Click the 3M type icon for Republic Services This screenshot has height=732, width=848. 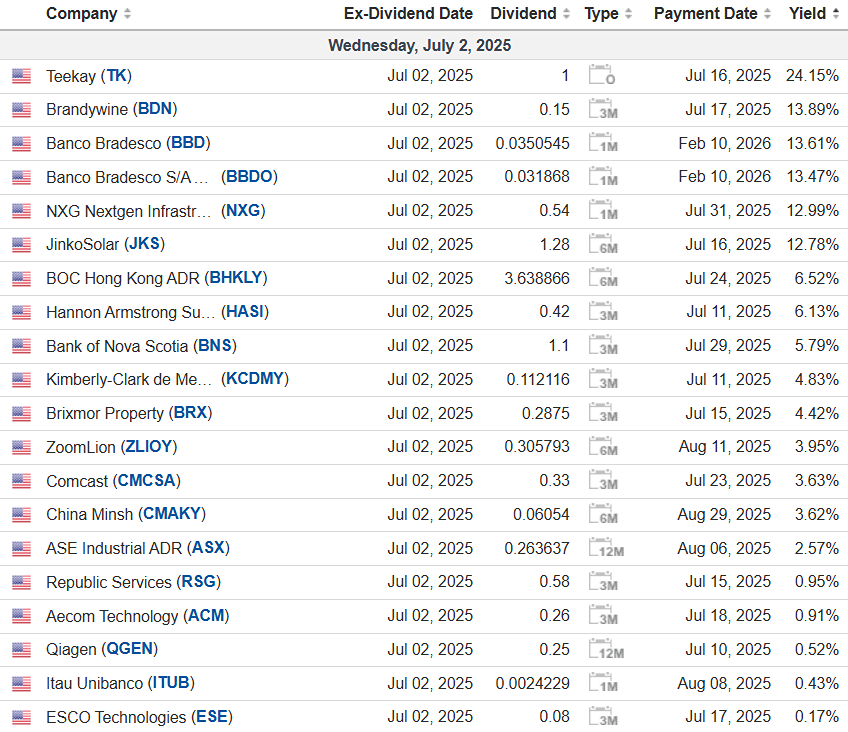tap(601, 583)
